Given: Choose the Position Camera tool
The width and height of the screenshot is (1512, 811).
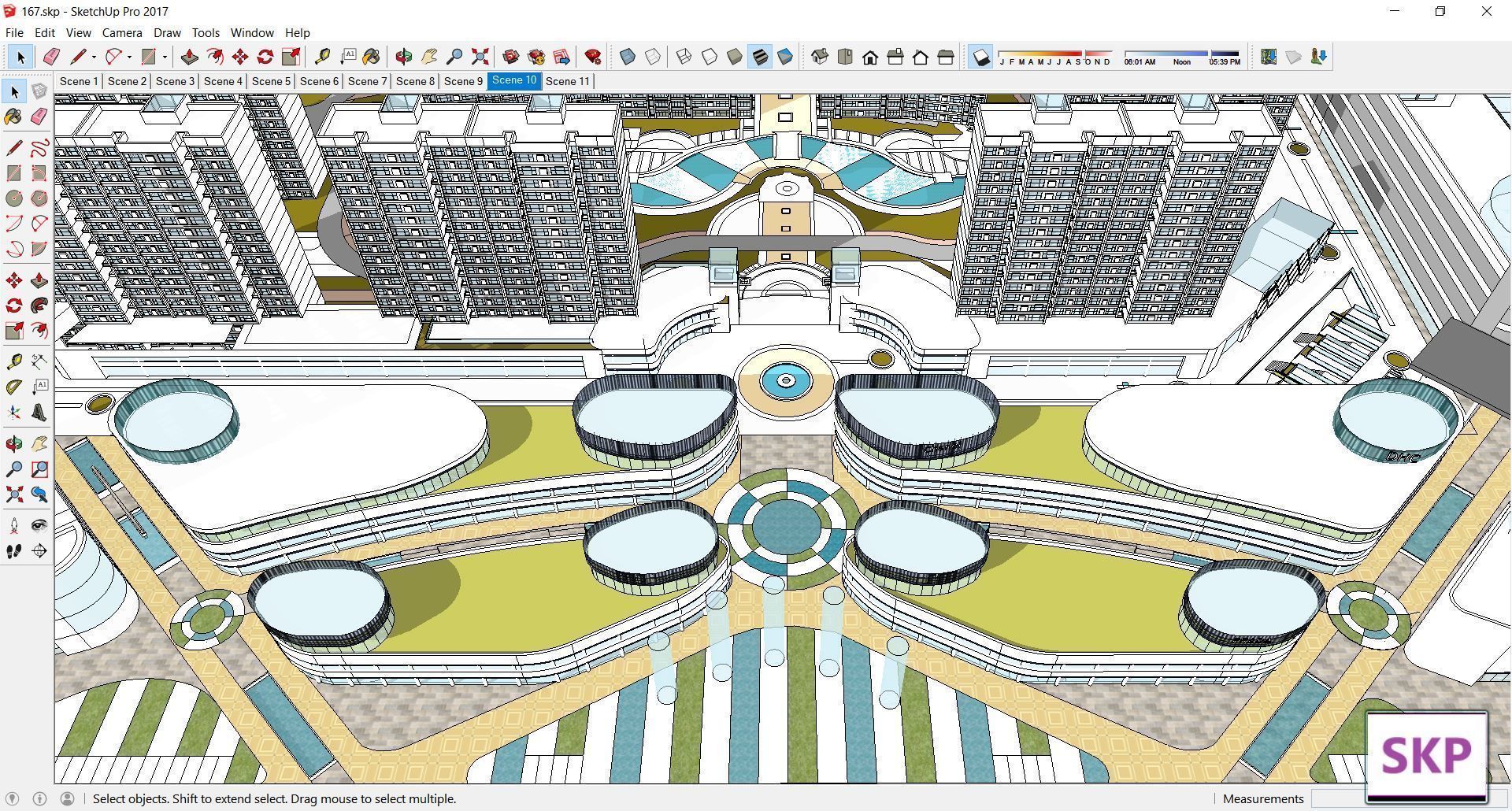Looking at the screenshot, I should click(x=14, y=526).
